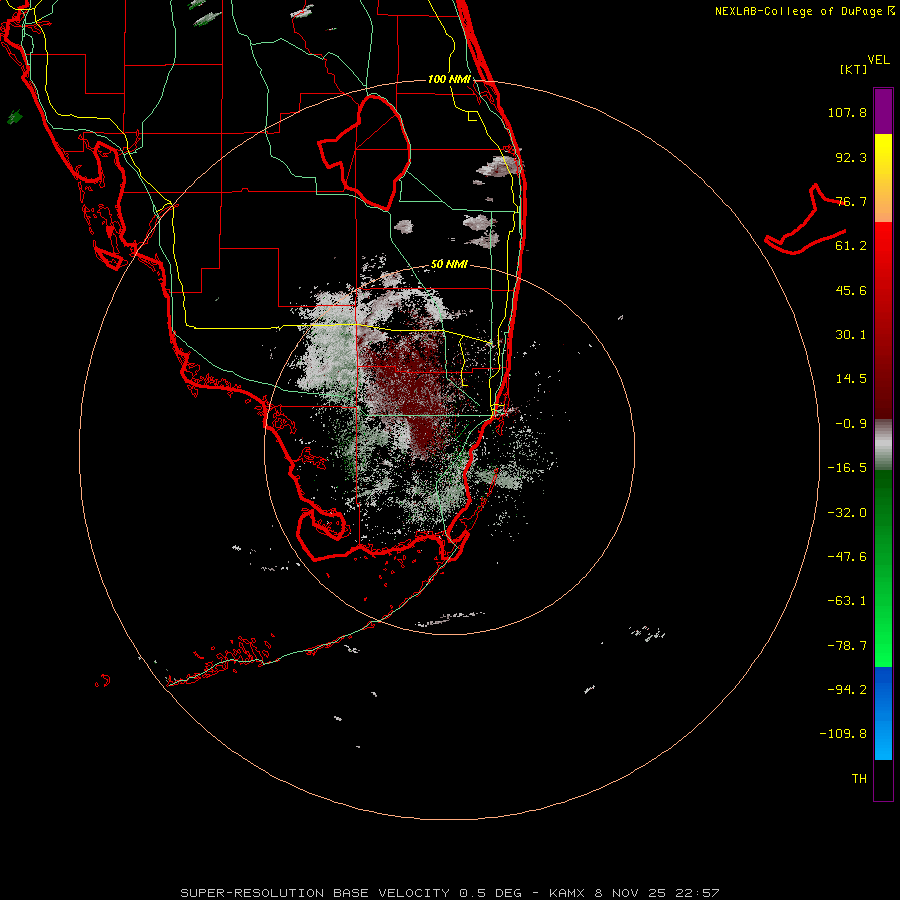Select the -94.2 velocity scale value

point(847,689)
